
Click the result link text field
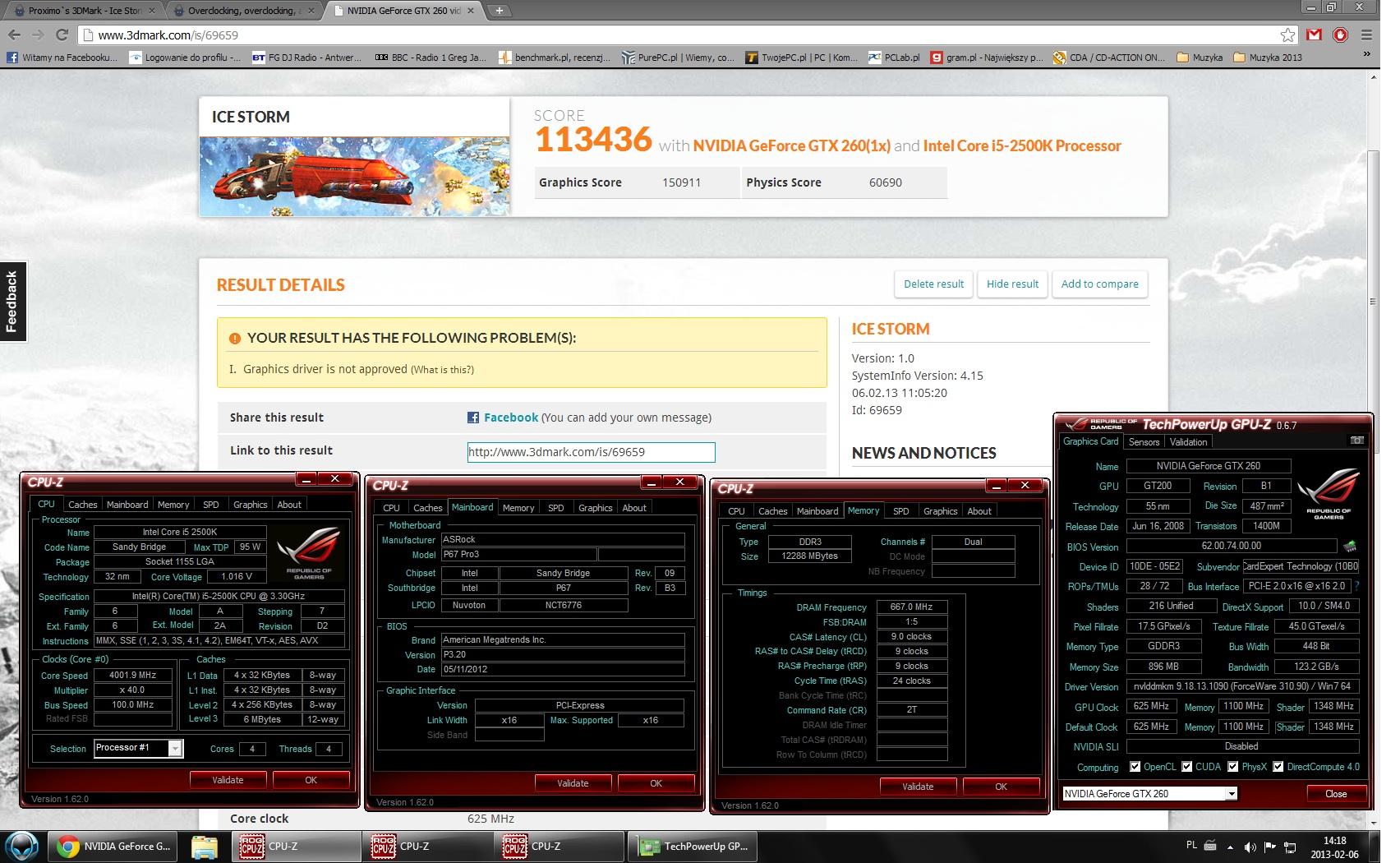pyautogui.click(x=591, y=452)
